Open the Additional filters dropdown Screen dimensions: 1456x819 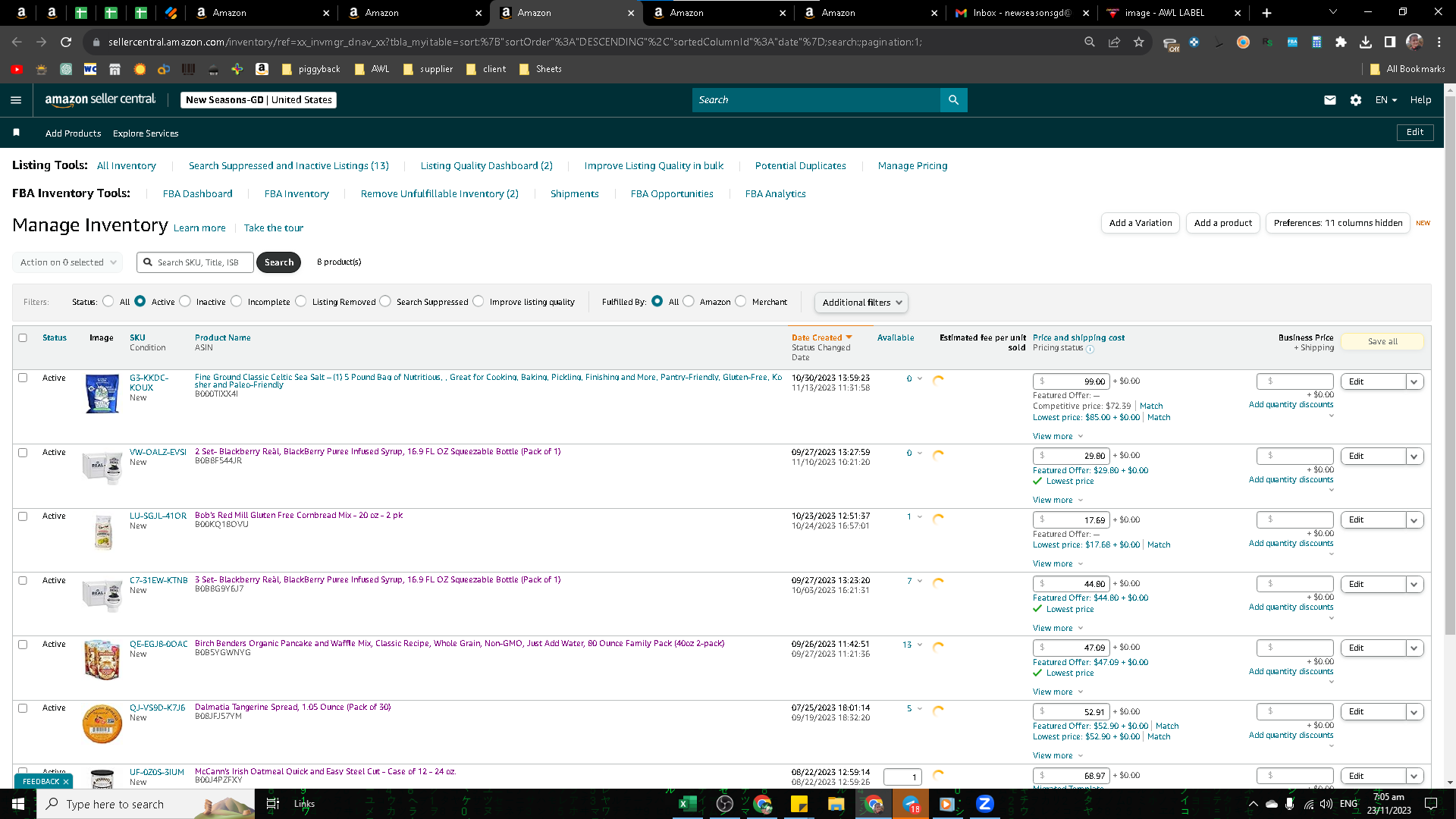tap(861, 303)
